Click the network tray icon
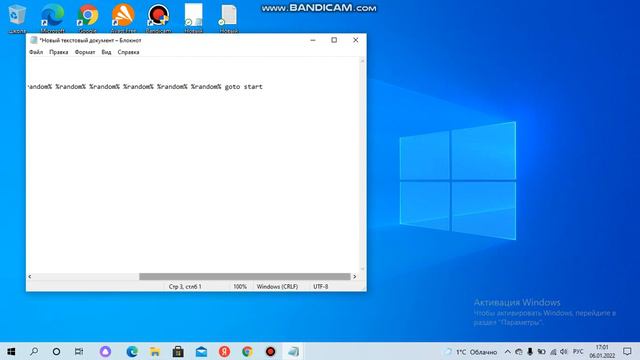Image resolution: width=640 pixels, height=360 pixels. coord(553,352)
